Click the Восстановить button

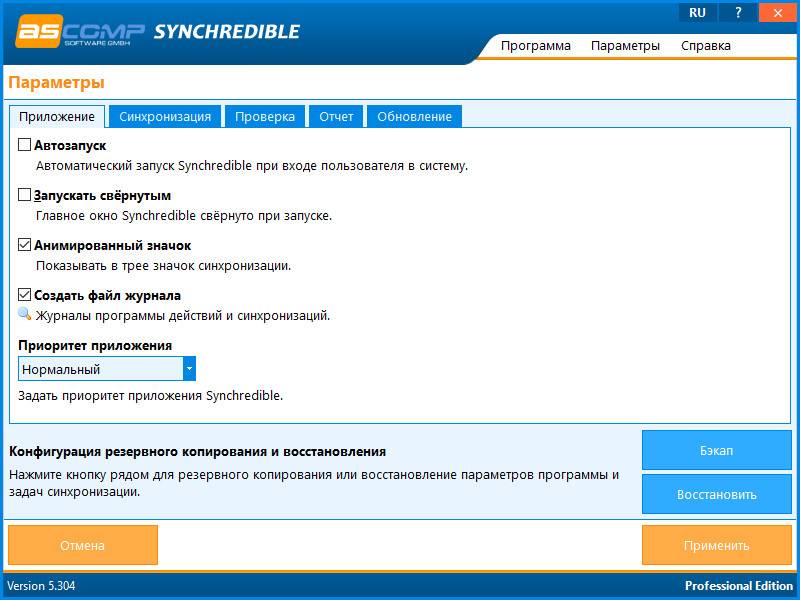(716, 494)
